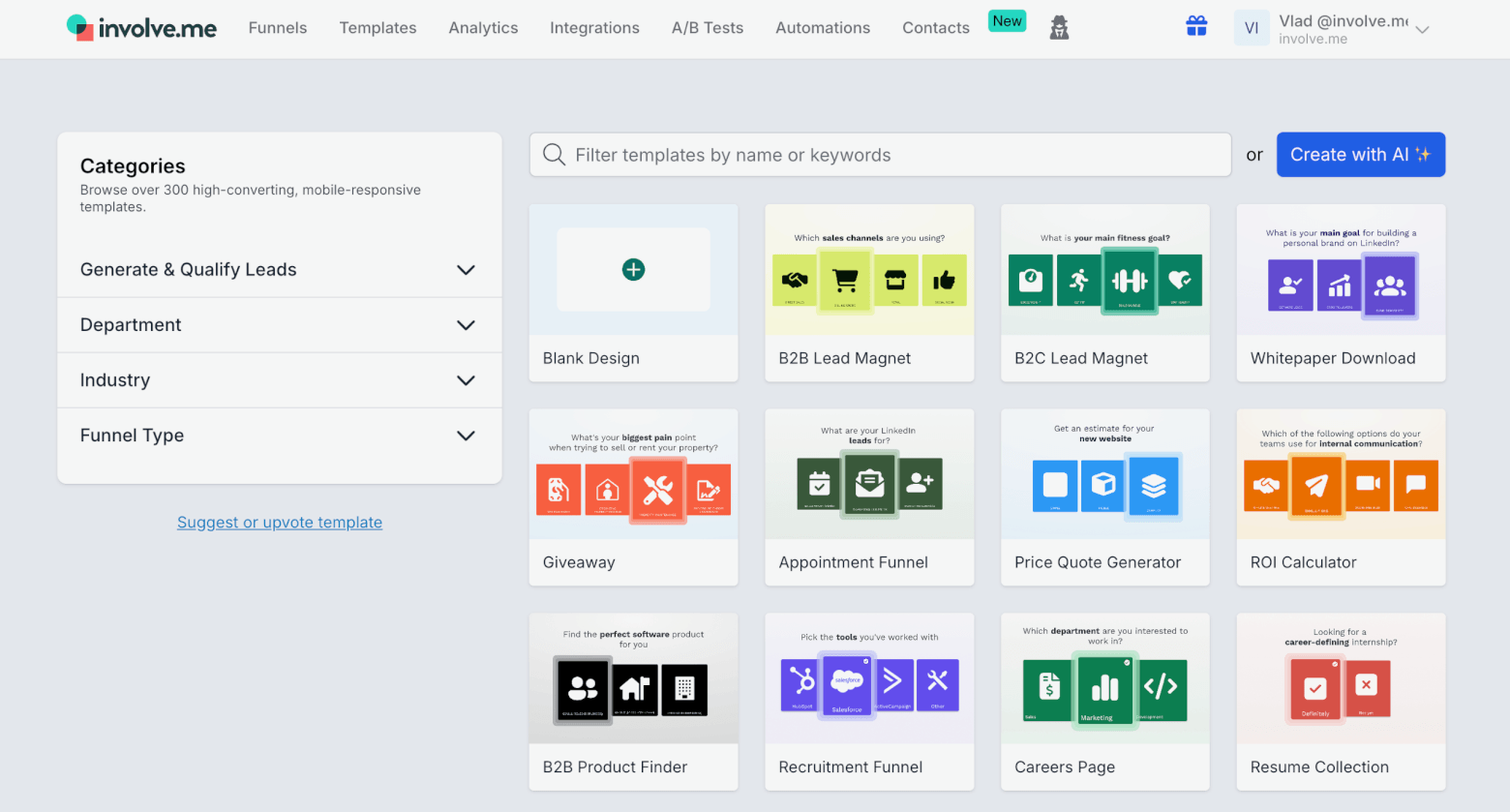Click the plus icon on Blank Design
Image resolution: width=1510 pixels, height=812 pixels.
point(633,270)
